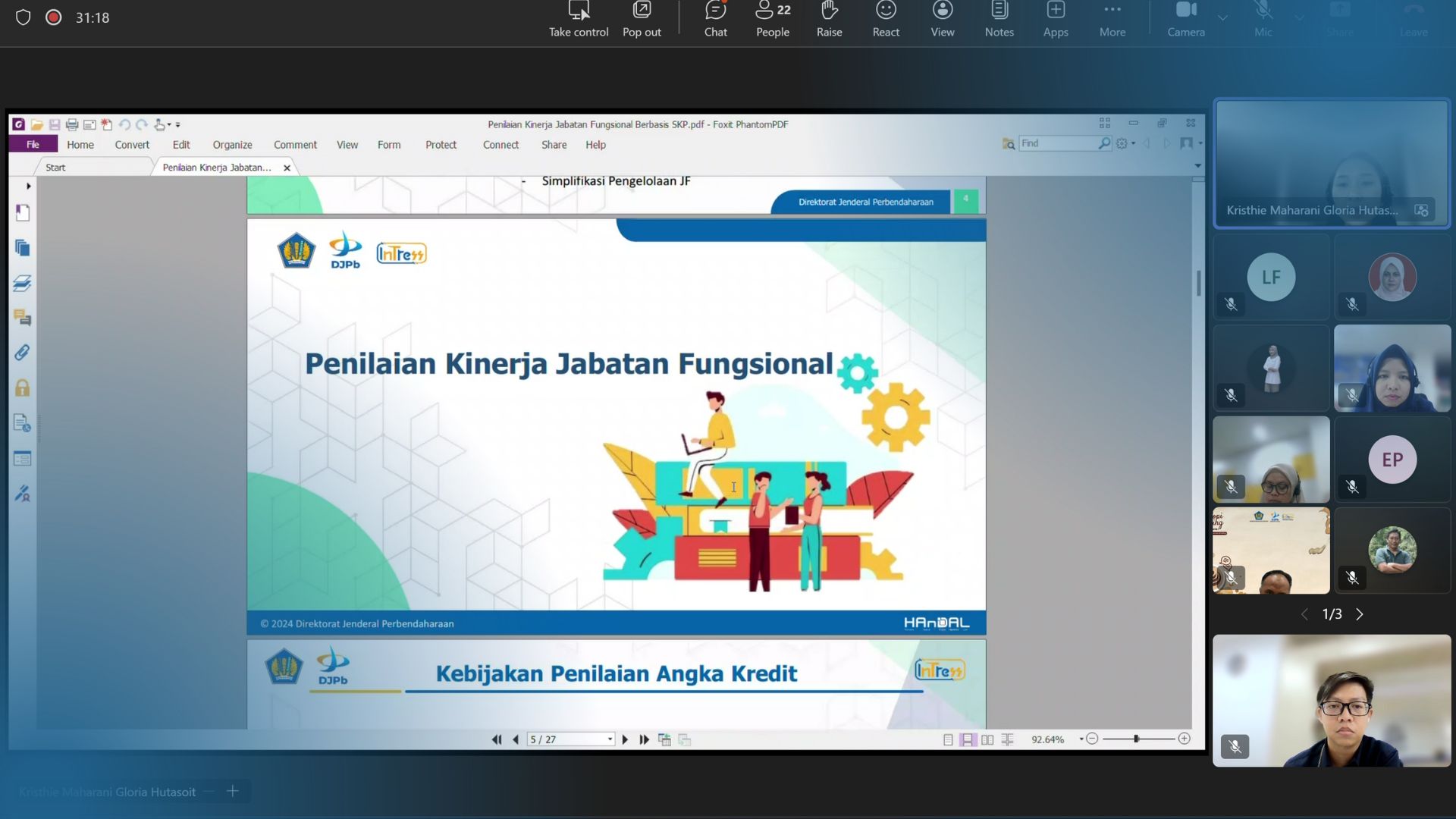The image size is (1456, 819).
Task: Expand Camera options dropdown arrow
Action: (x=1222, y=17)
